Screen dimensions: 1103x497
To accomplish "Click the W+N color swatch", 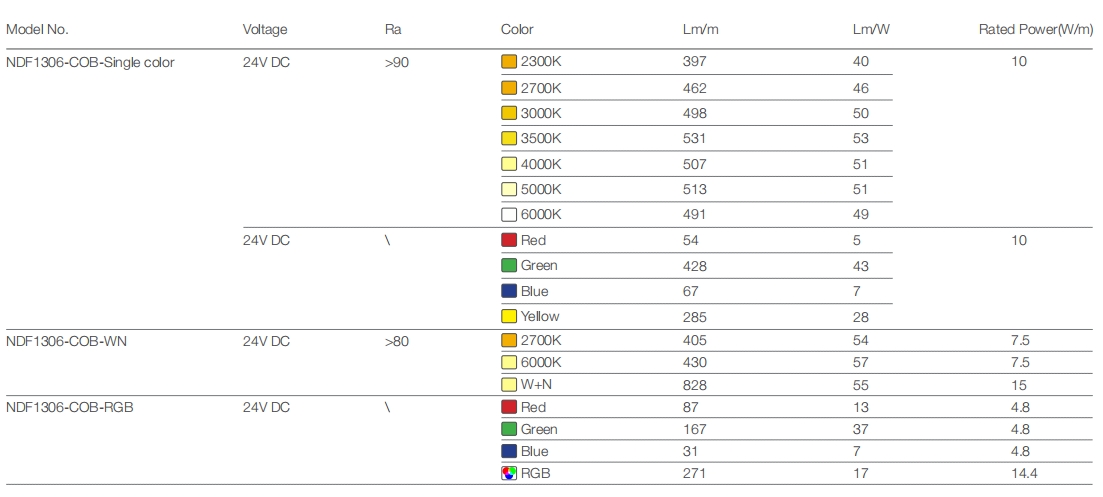I will 509,384.
